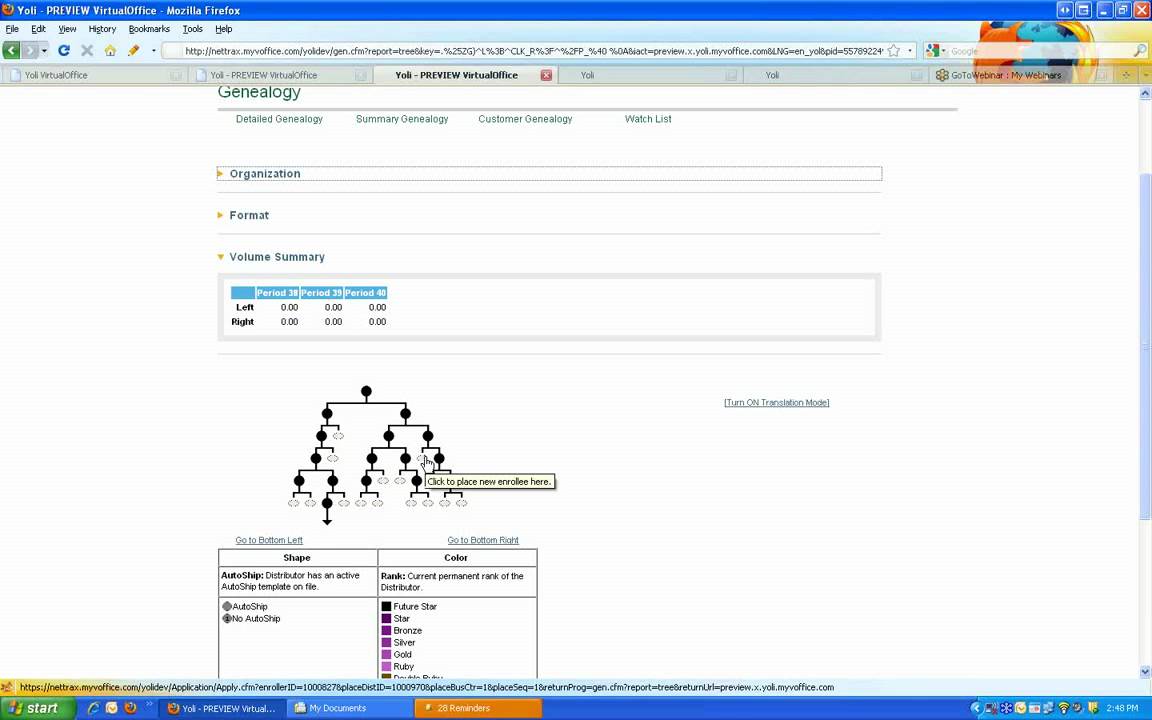The image size is (1152, 720).
Task: Close the active Yoli PREVIEW tab with red X
Action: point(547,75)
